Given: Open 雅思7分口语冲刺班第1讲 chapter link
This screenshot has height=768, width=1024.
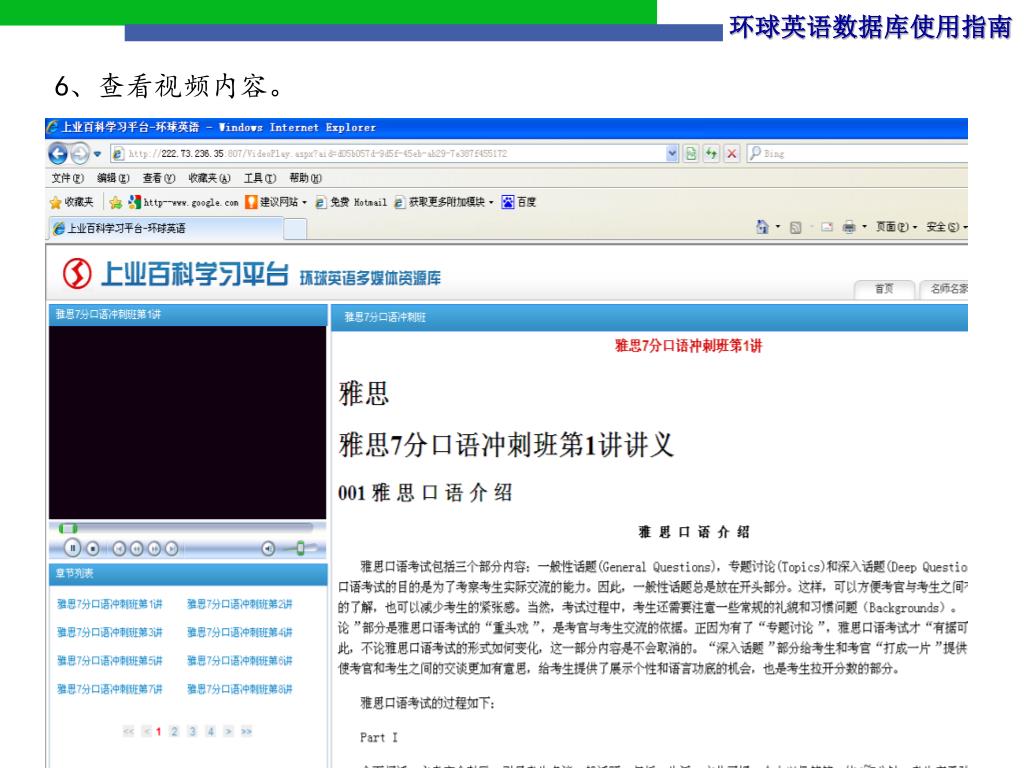Looking at the screenshot, I should (109, 604).
